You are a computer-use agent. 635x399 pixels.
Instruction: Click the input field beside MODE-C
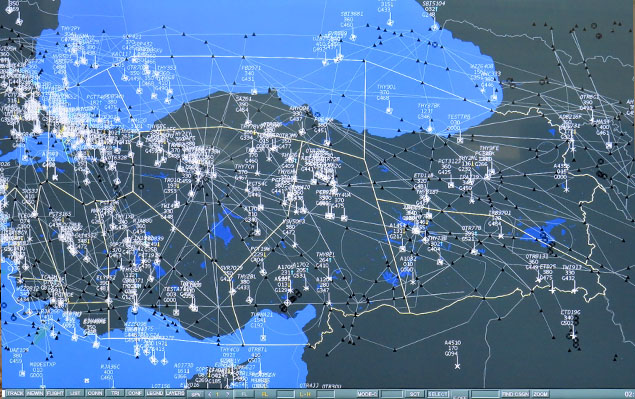(x=392, y=394)
